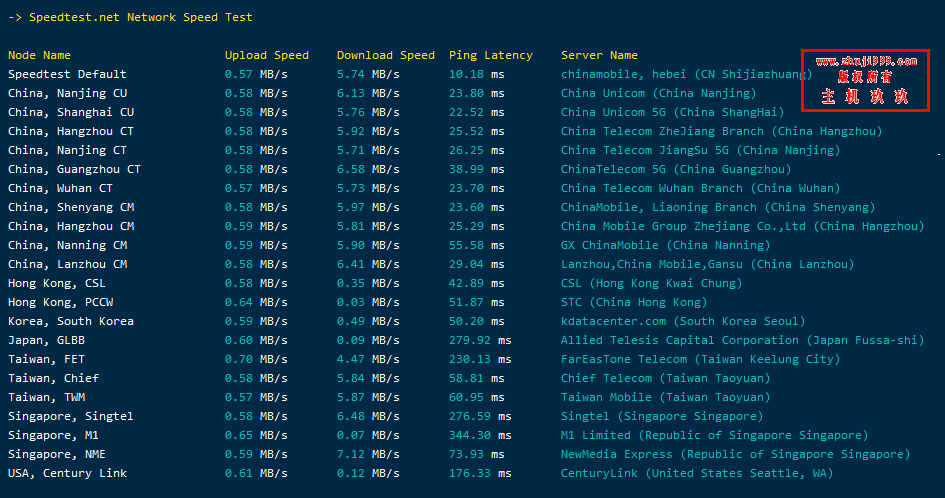The image size is (945, 498).
Task: Select the 'Taiwan, Chief' node name
Action: click(x=53, y=378)
